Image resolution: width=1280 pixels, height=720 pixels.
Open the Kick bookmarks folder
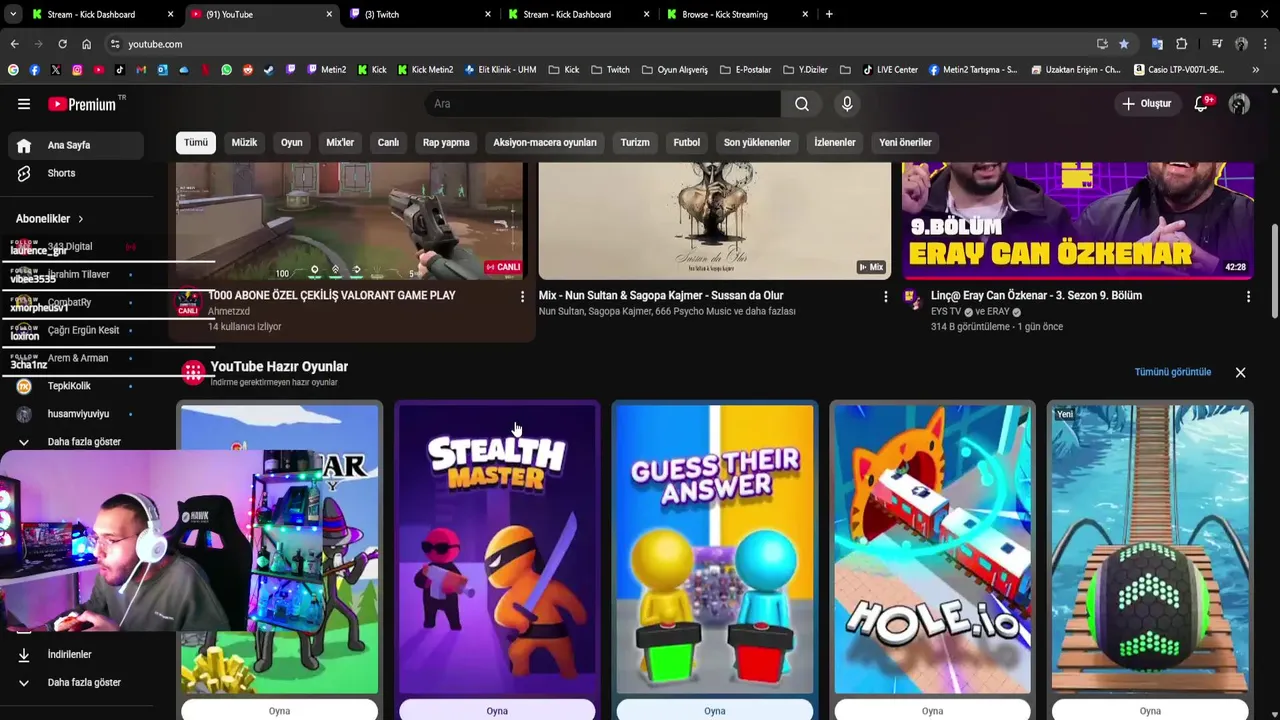pos(564,70)
